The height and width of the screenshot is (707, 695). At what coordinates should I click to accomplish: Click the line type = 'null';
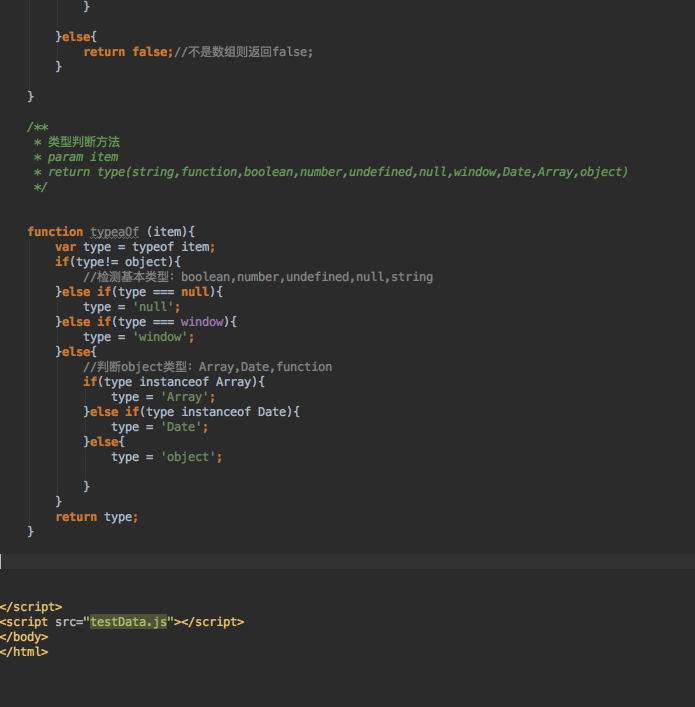(132, 307)
